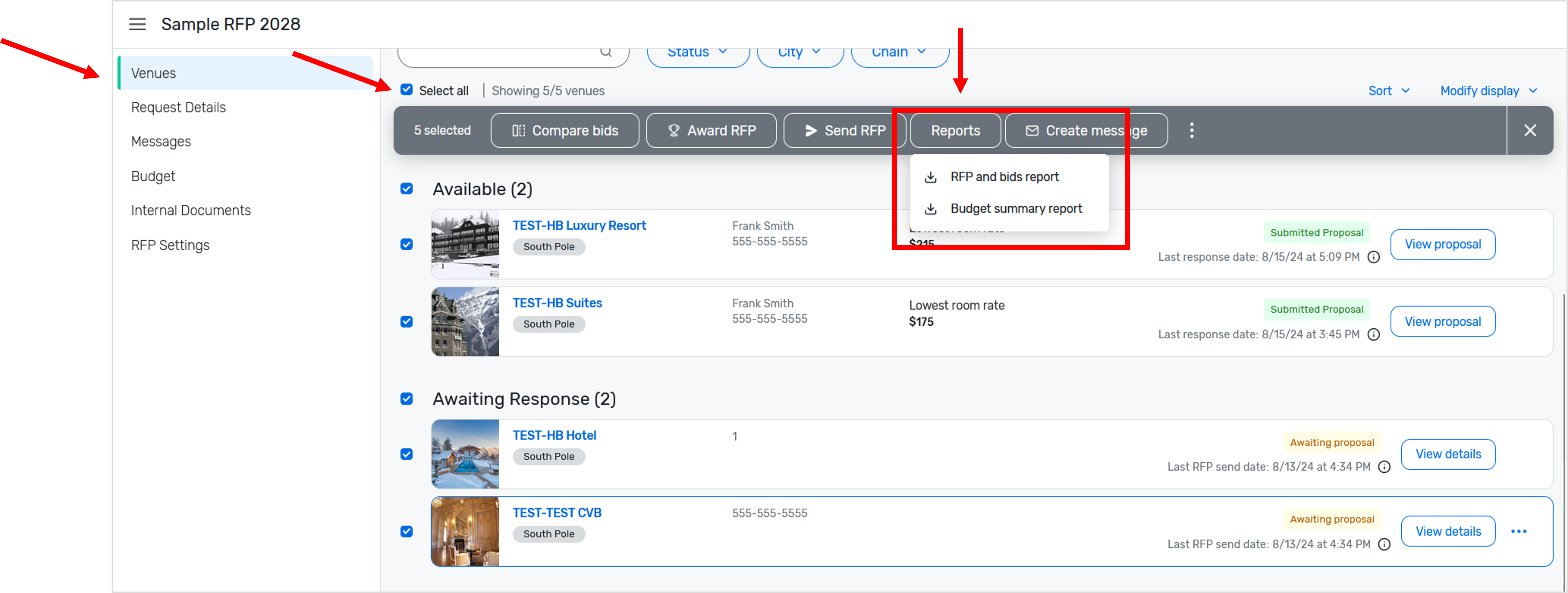Uncheck the Select all checkbox
The height and width of the screenshot is (593, 1568).
pyautogui.click(x=407, y=90)
